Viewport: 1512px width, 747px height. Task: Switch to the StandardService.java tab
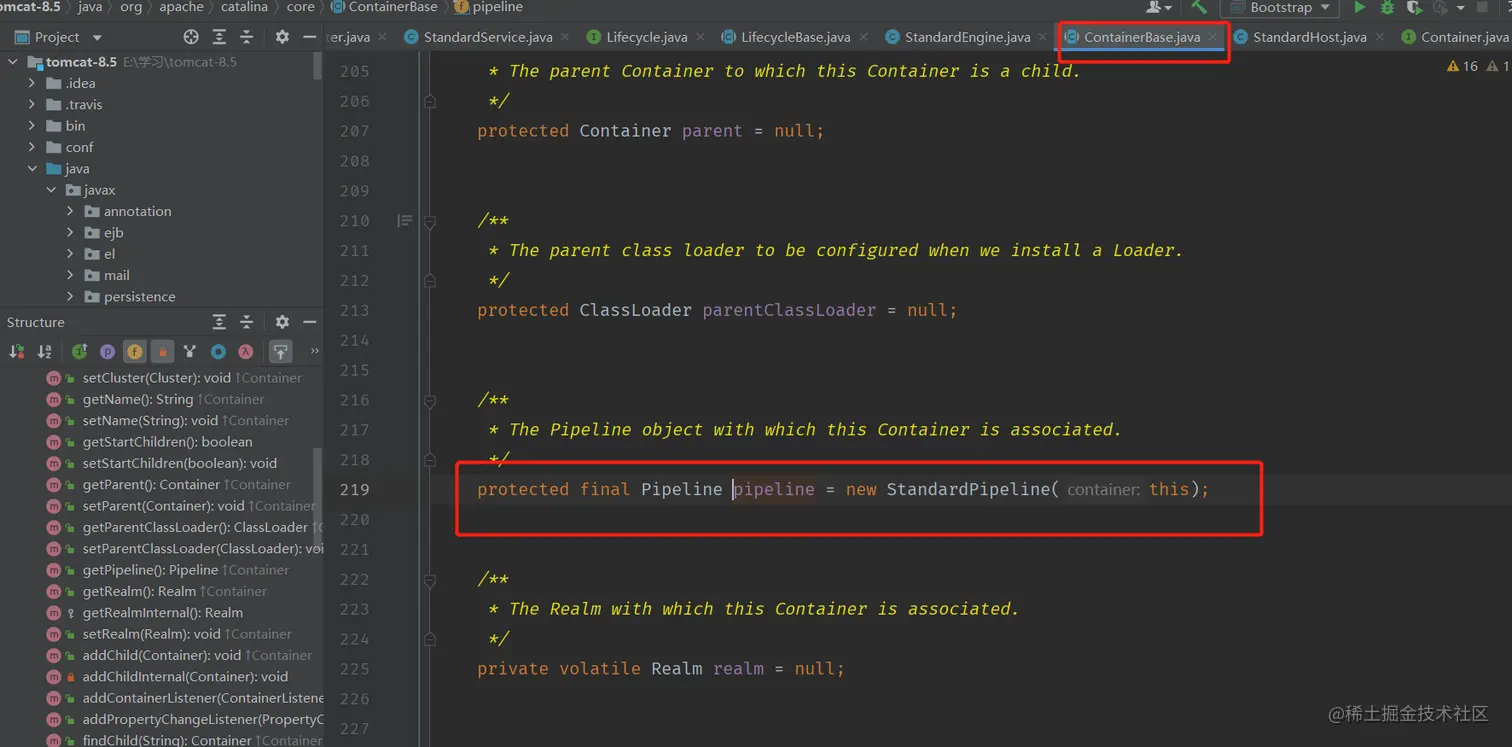pyautogui.click(x=487, y=37)
